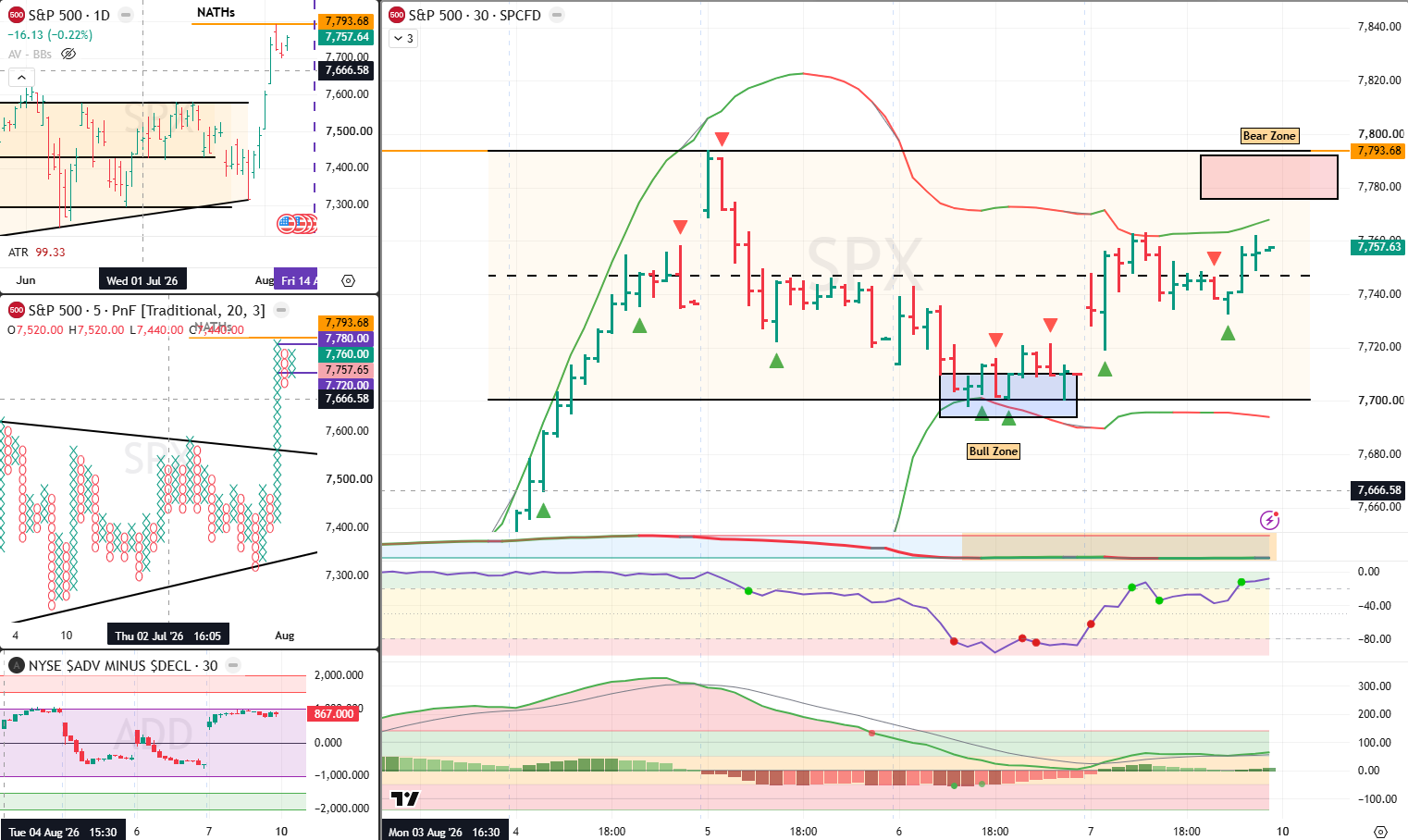Select the Bull Zone label

point(994,451)
